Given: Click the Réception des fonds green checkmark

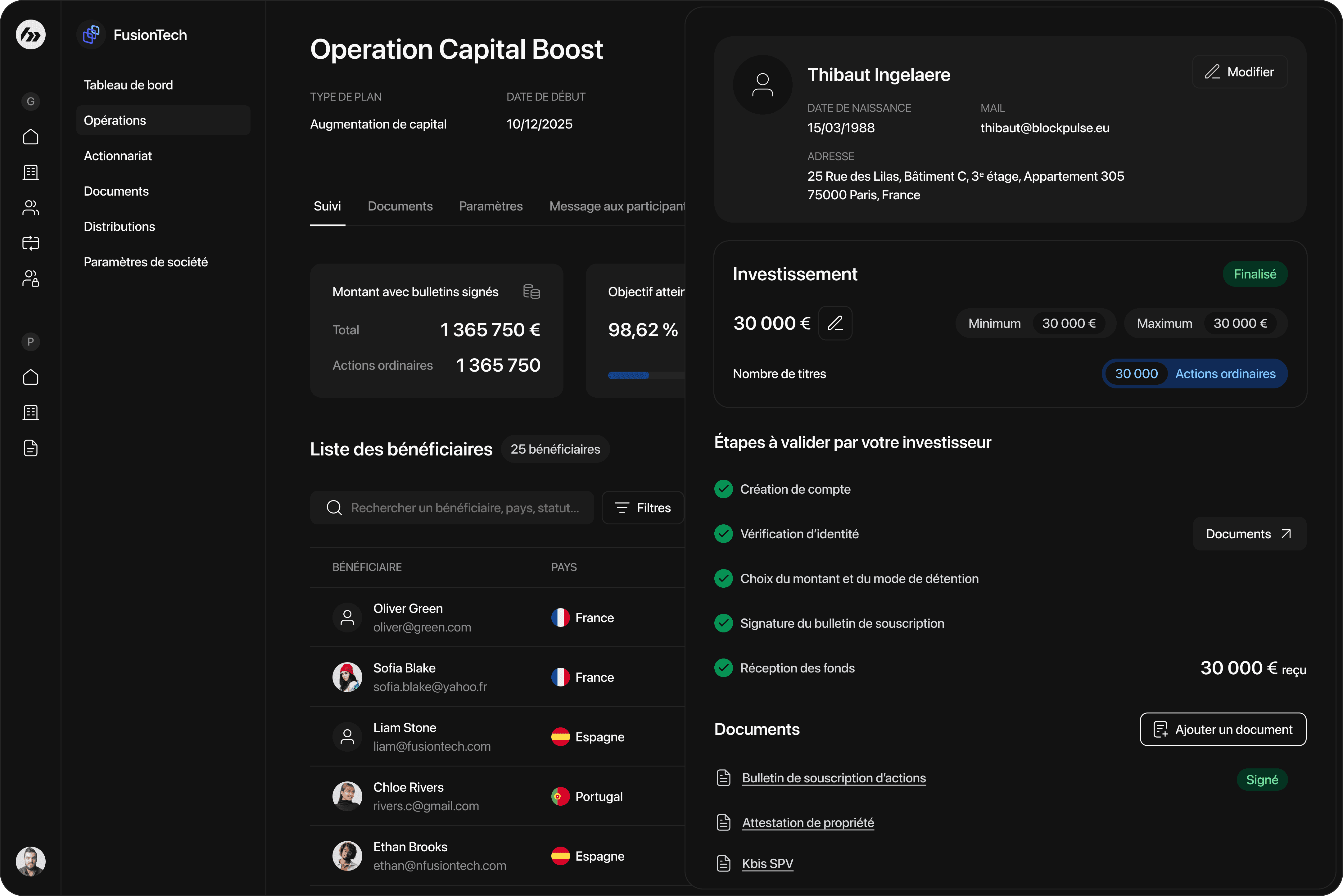Looking at the screenshot, I should (724, 668).
